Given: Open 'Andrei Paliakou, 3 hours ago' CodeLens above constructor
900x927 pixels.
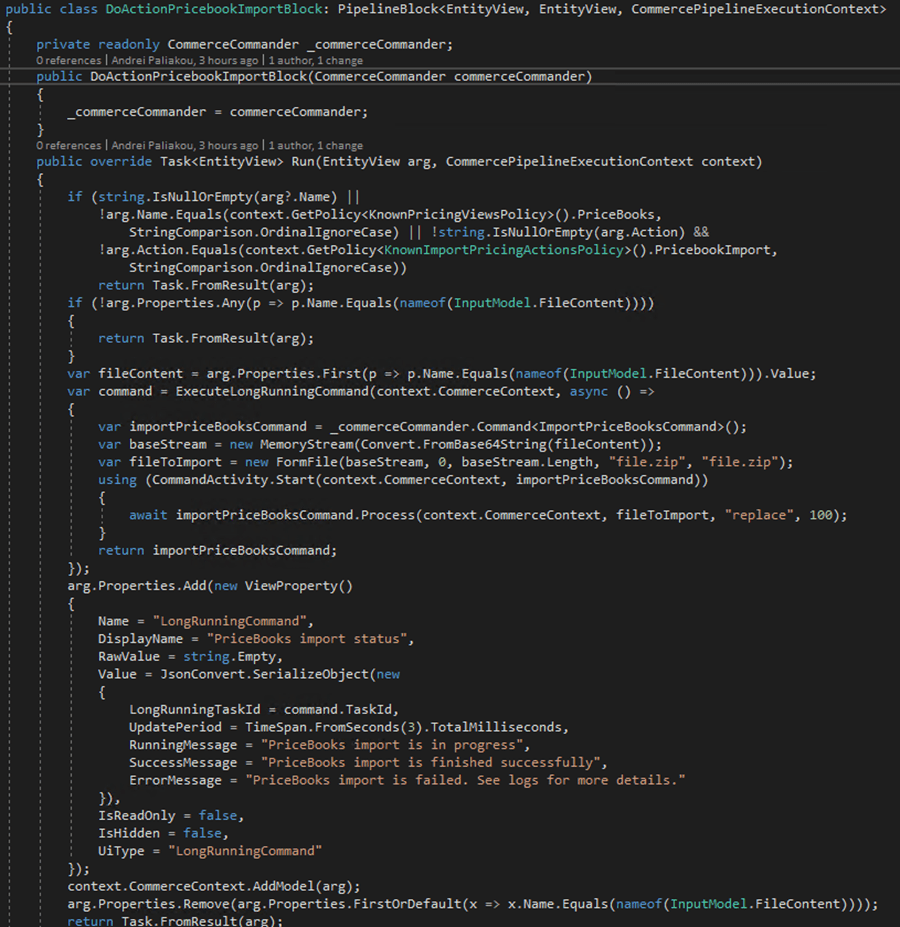Looking at the screenshot, I should [184, 60].
